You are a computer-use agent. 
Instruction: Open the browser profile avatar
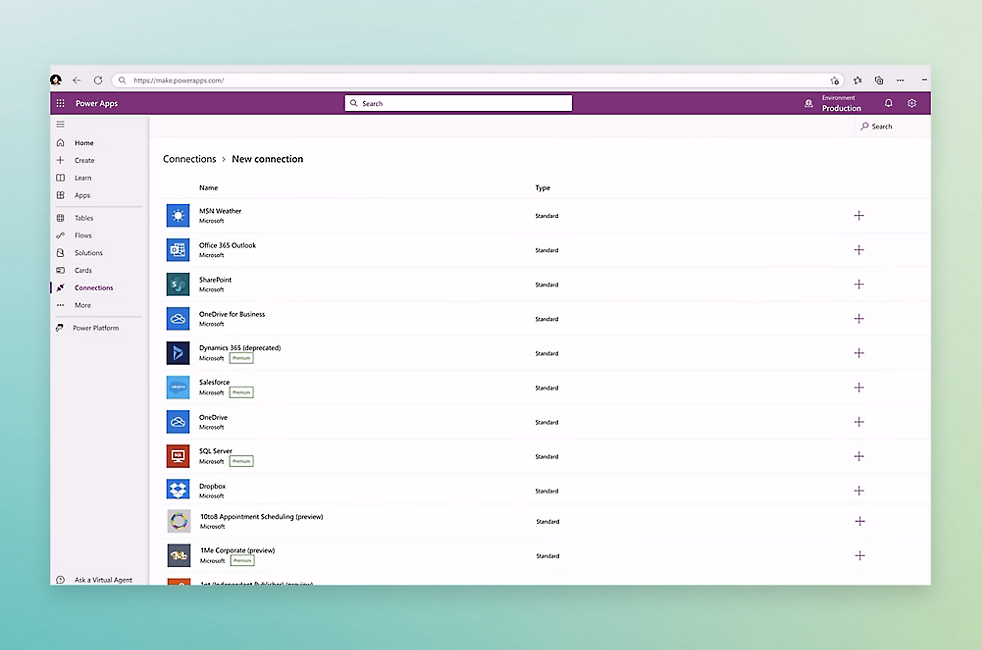point(56,80)
